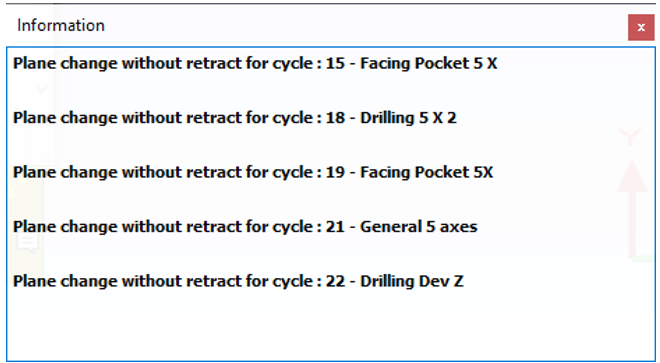The height and width of the screenshot is (363, 660).
Task: Select the cycle 15 Facing Pocket message
Action: [x=255, y=63]
